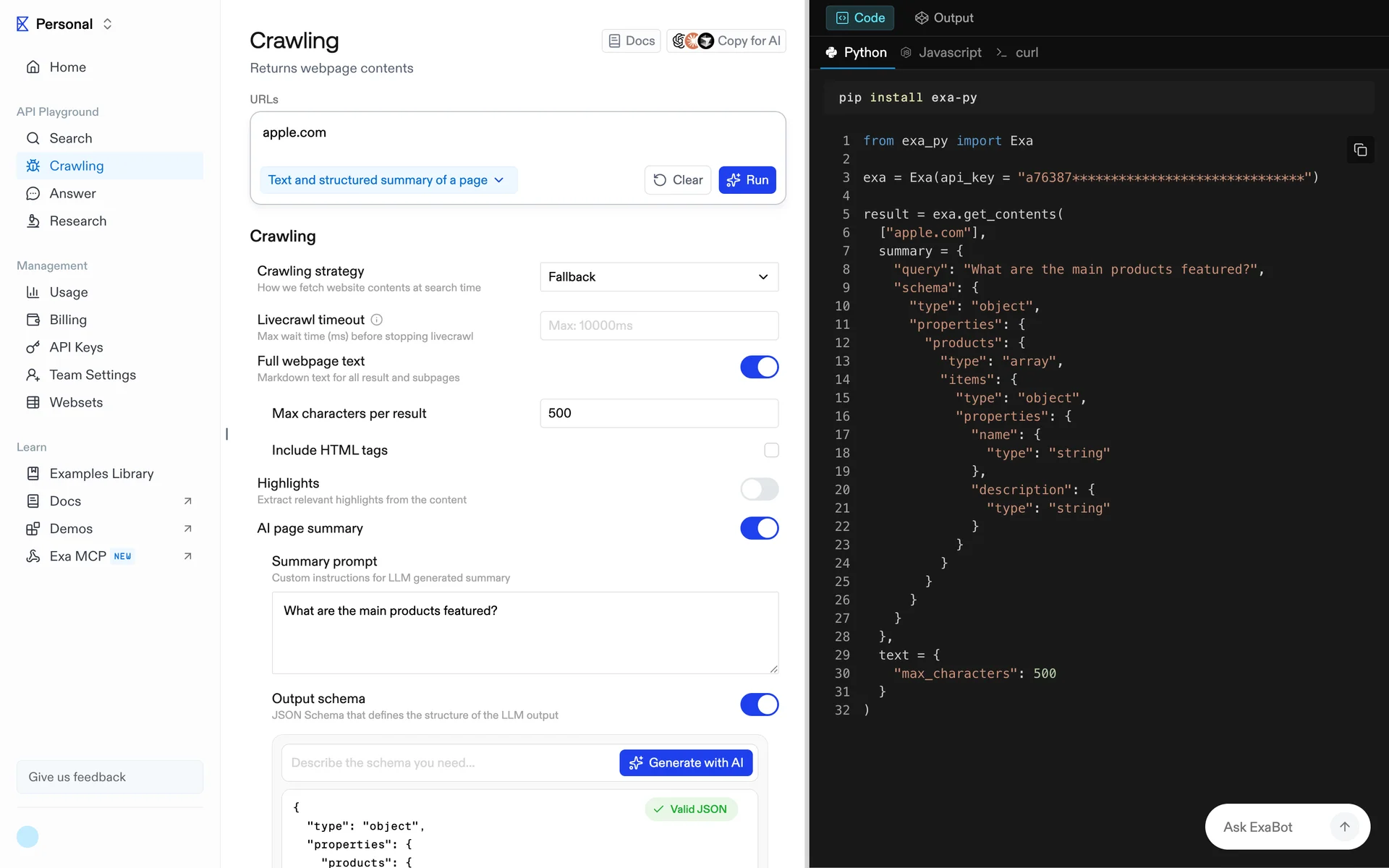Click the Ask ExaBot send arrow
The height and width of the screenshot is (868, 1389).
pyautogui.click(x=1344, y=827)
